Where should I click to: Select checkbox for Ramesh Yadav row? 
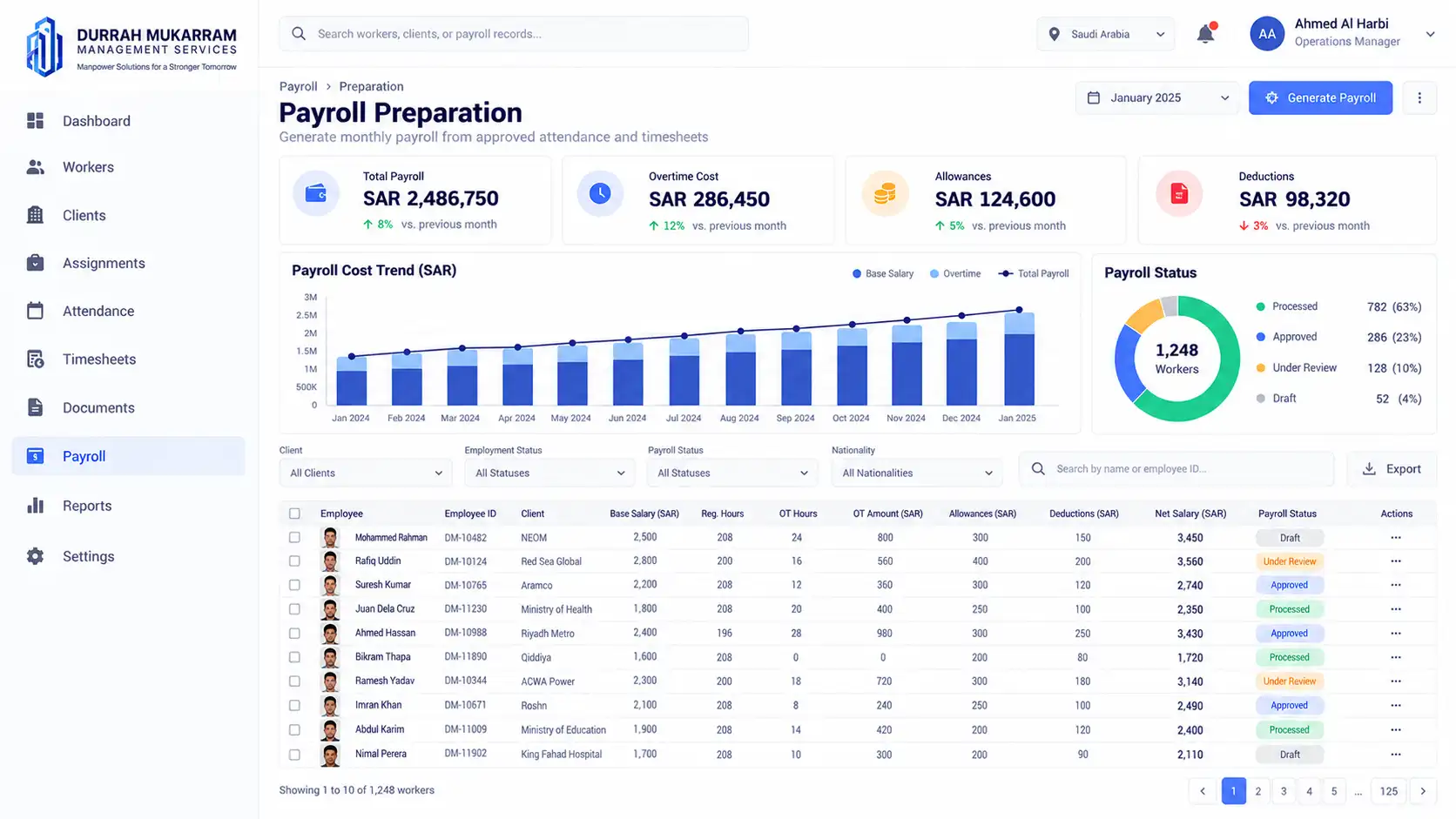(294, 681)
